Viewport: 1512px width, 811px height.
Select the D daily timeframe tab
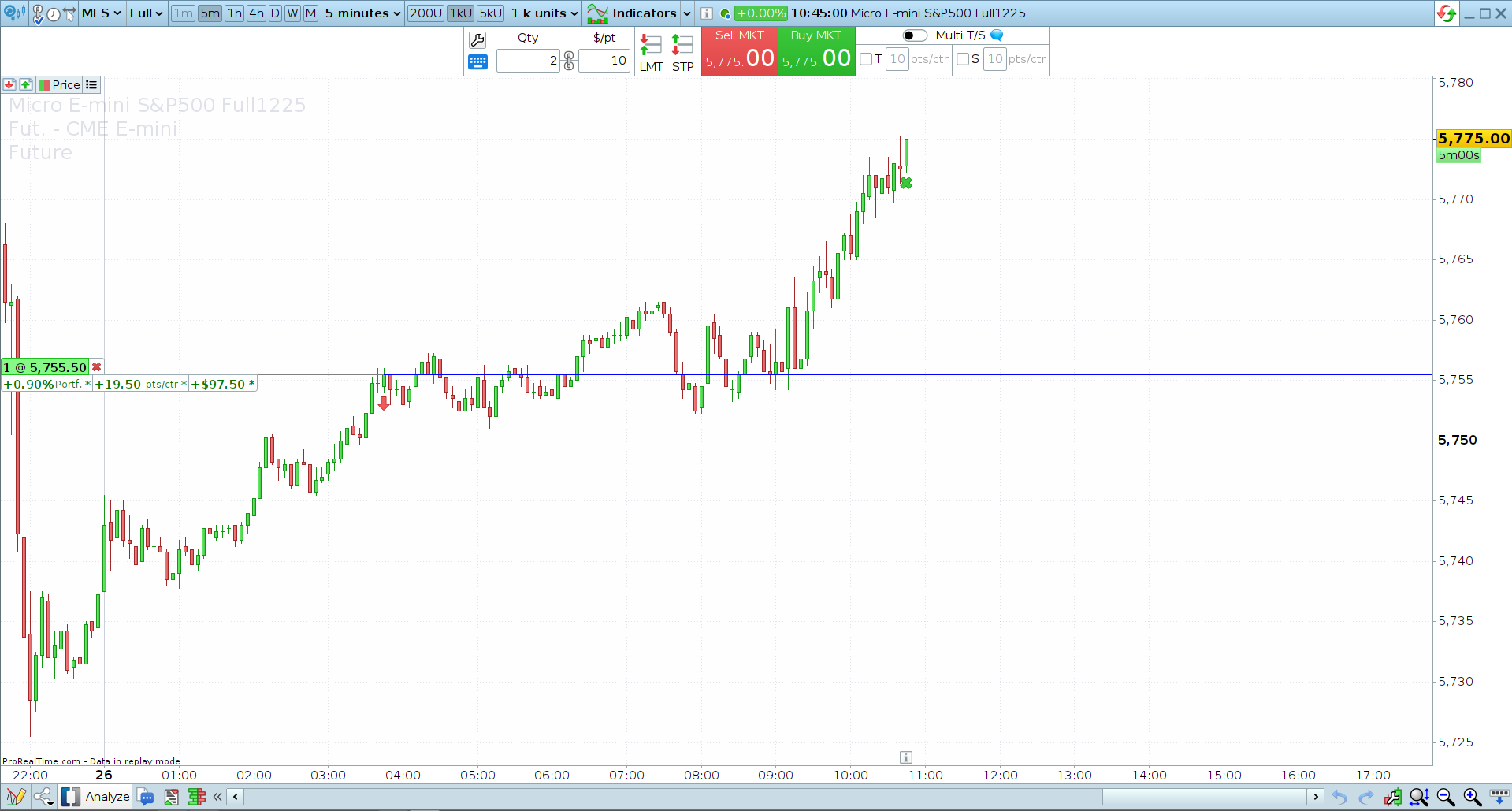[275, 13]
